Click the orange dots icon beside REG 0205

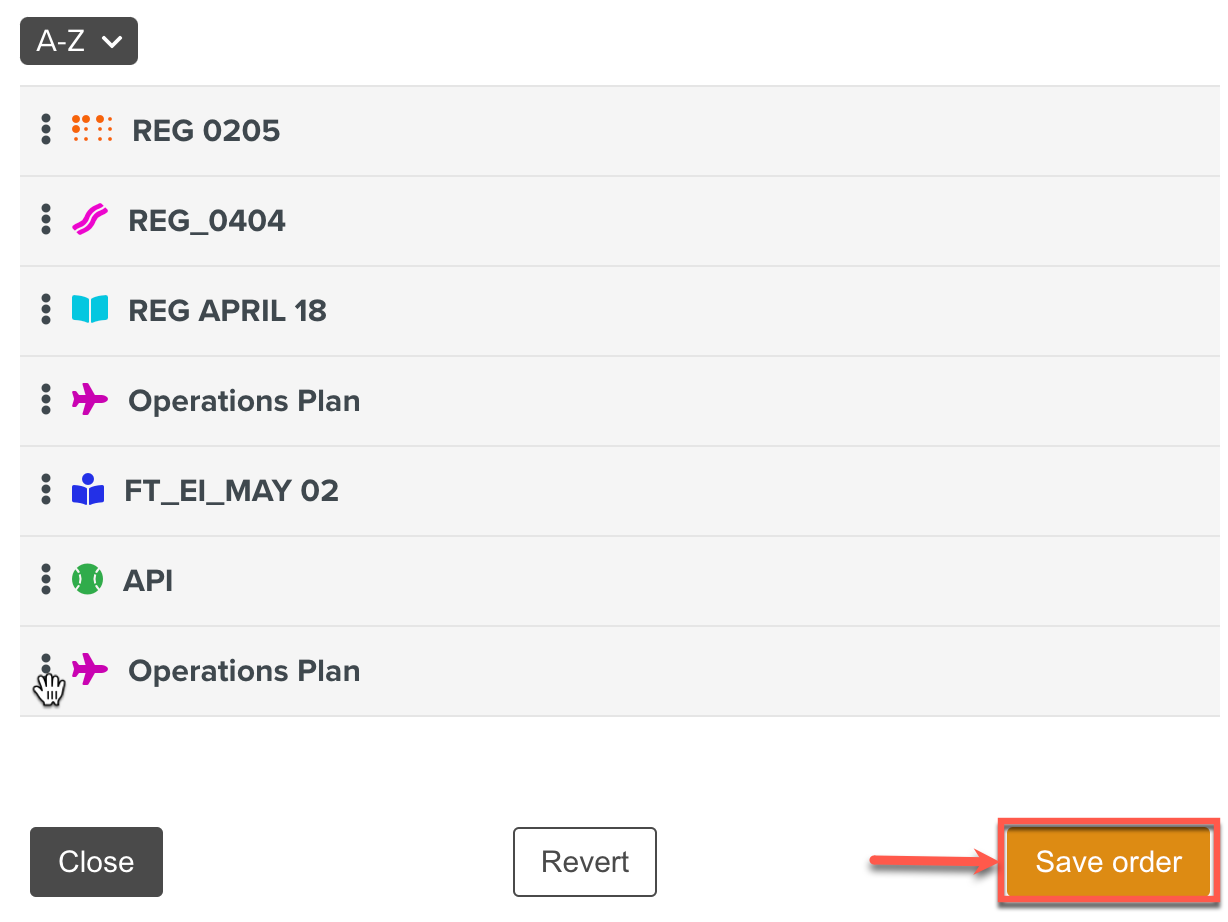(93, 130)
